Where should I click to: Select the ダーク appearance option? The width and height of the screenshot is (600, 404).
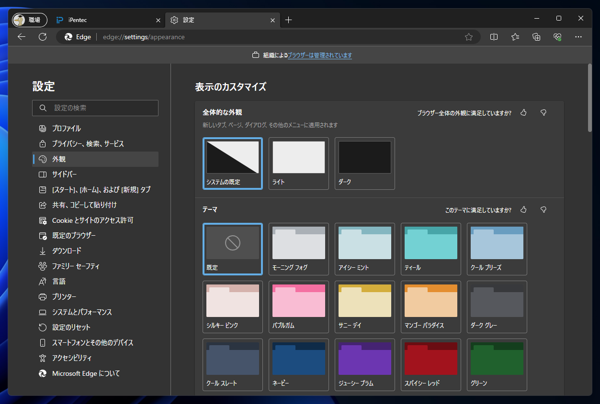point(364,163)
